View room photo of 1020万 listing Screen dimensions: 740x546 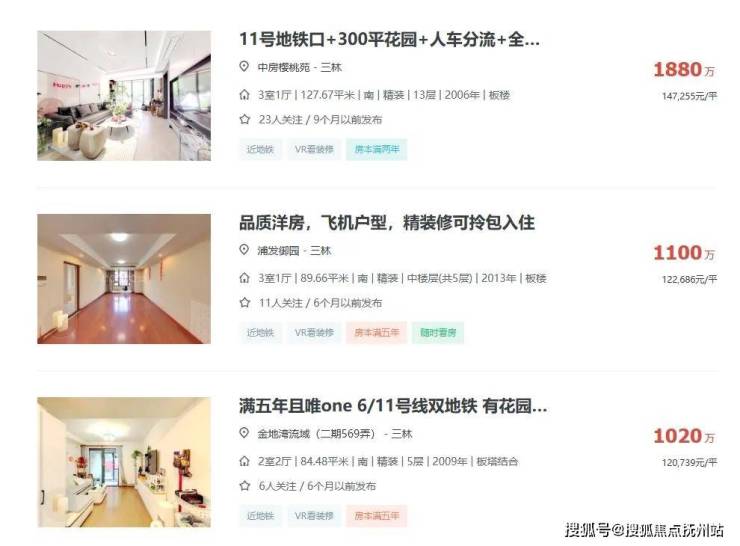(124, 462)
